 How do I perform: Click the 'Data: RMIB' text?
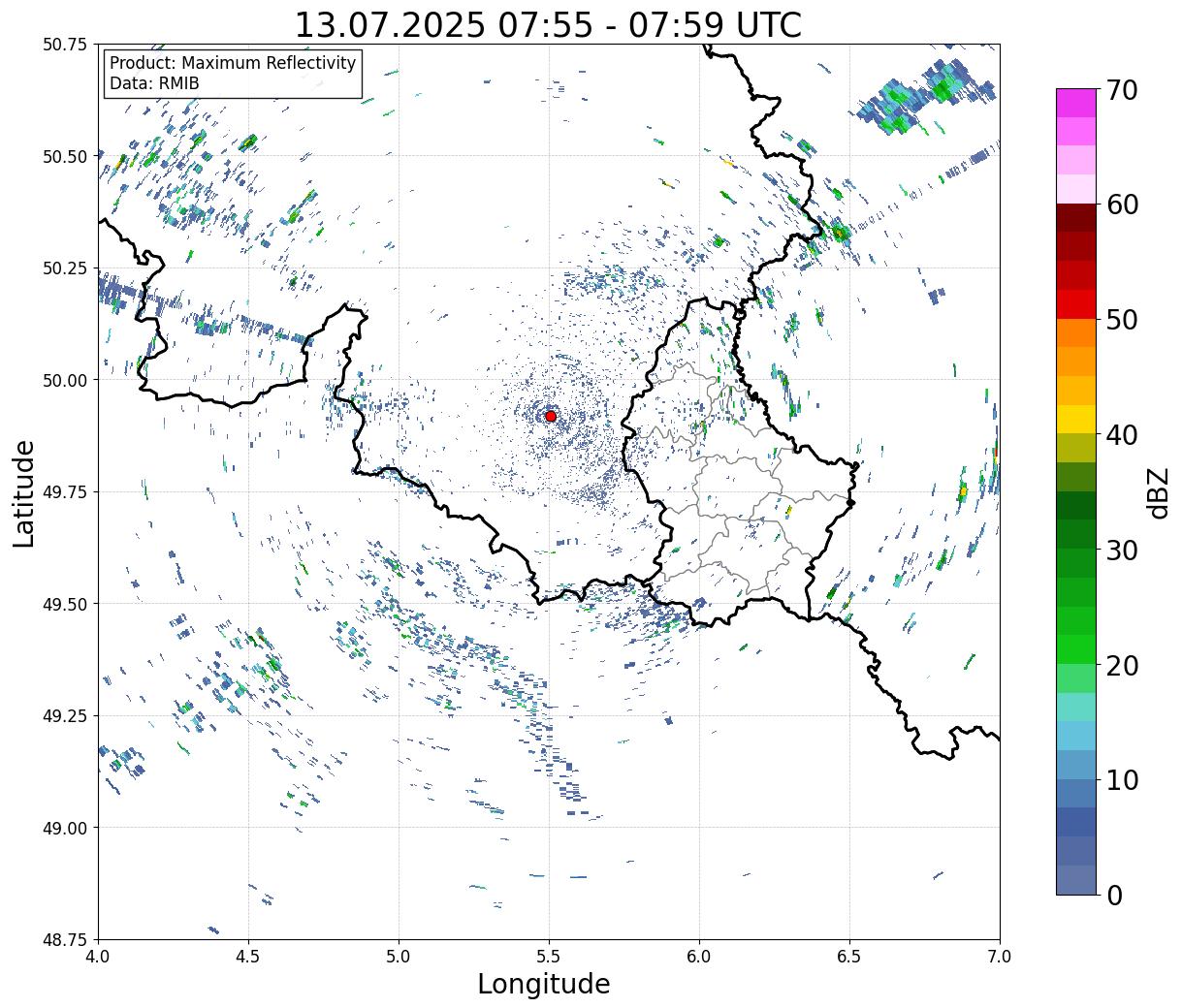tap(154, 83)
